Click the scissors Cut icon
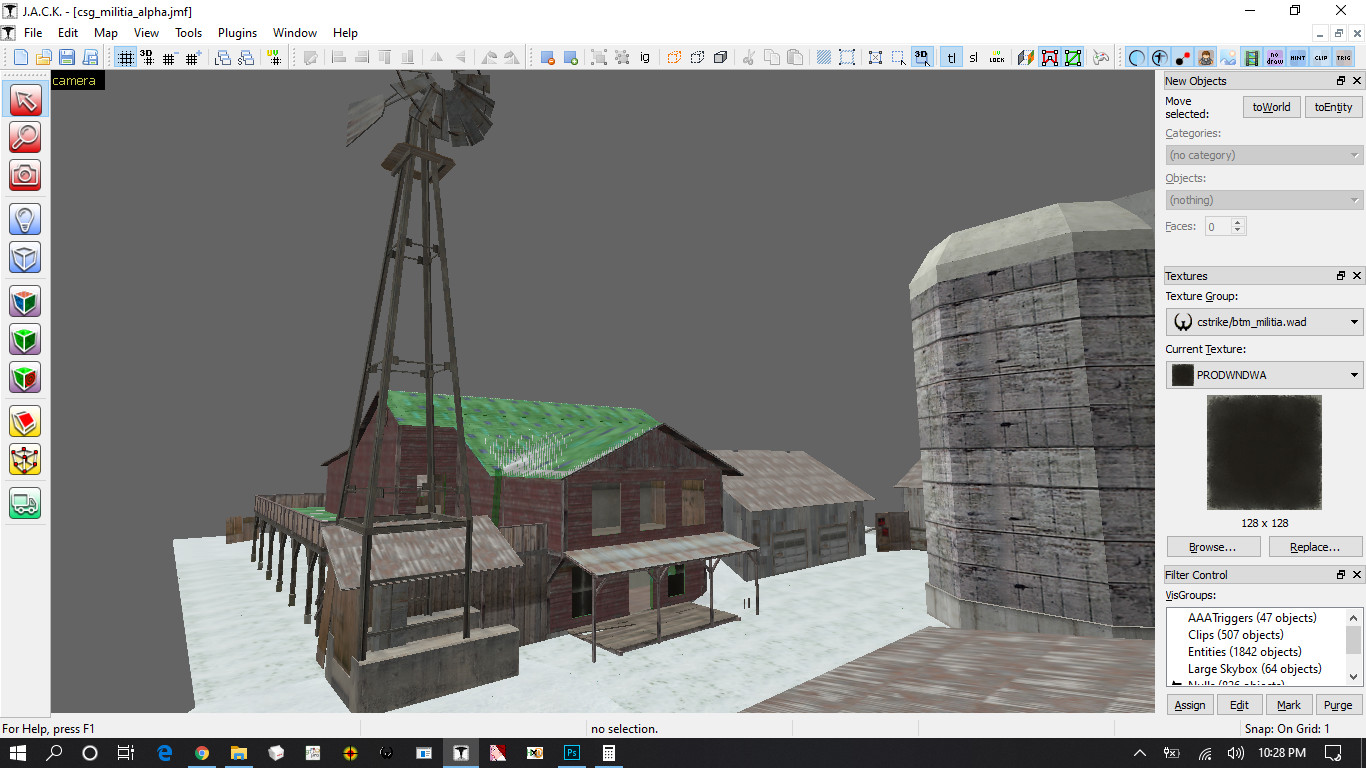Screen dimensions: 1366x768 (749, 57)
